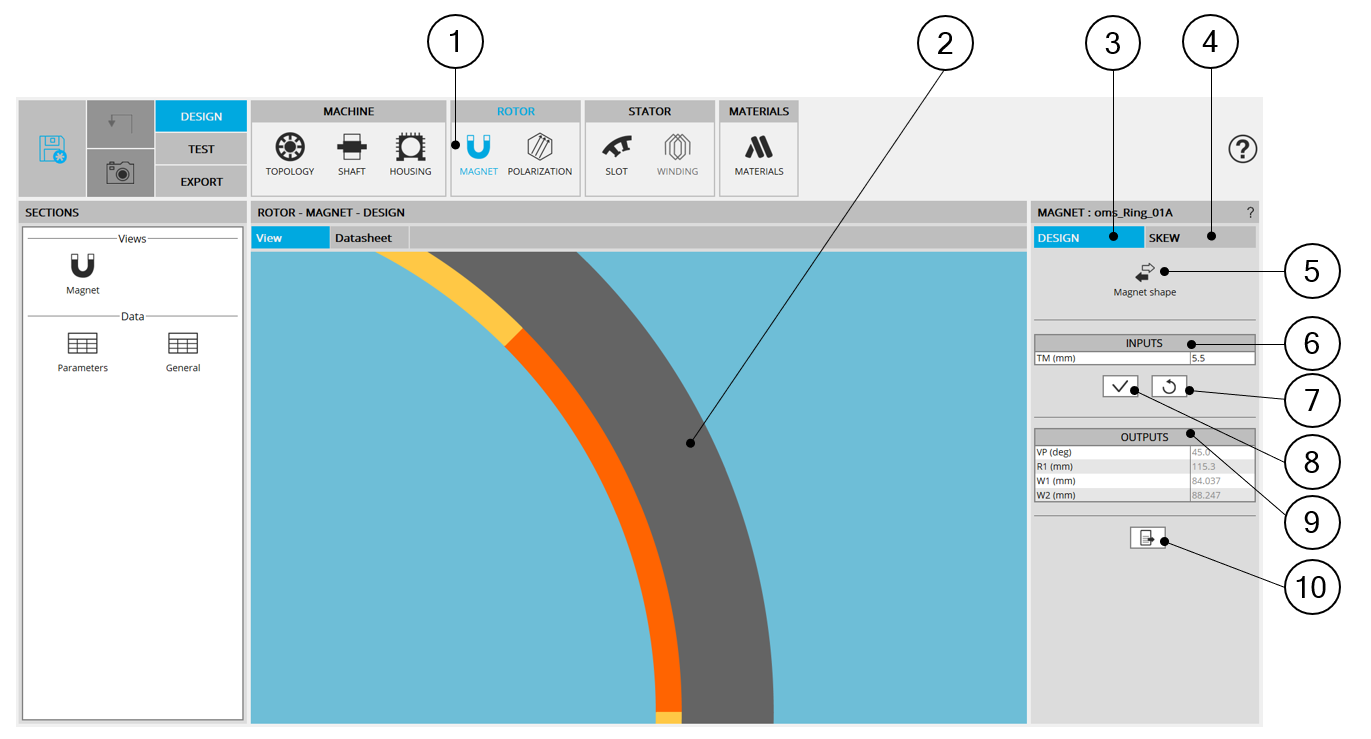The image size is (1371, 739).
Task: Open the Housing design icon
Action: pos(410,149)
